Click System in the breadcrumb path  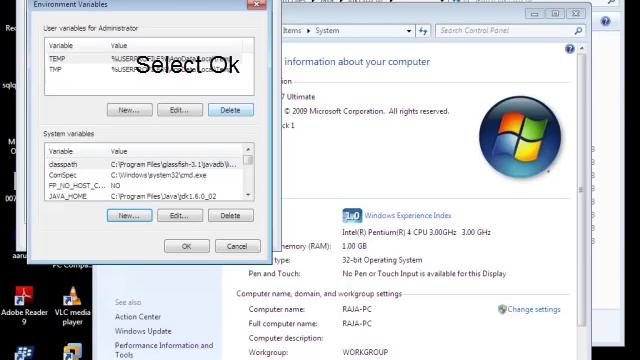[327, 31]
